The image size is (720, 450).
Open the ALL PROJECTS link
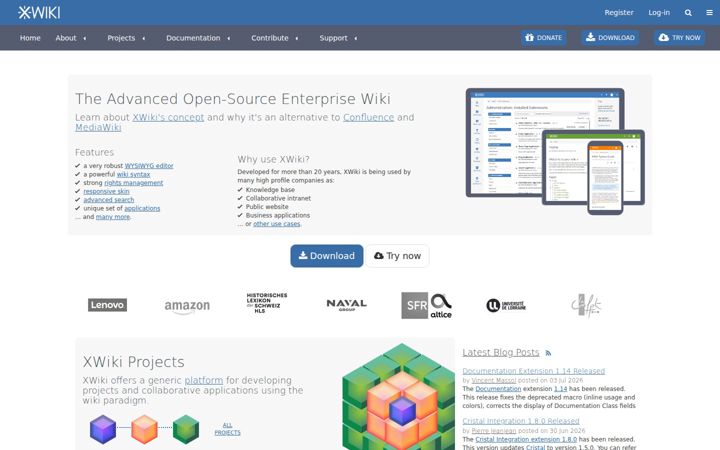pos(227,429)
